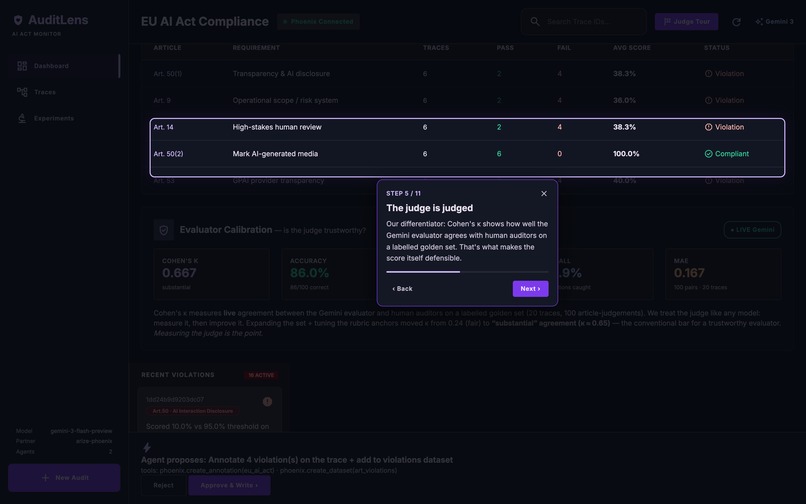806x504 pixels.
Task: Click the REQUIREMENT column header
Action: pyautogui.click(x=256, y=48)
